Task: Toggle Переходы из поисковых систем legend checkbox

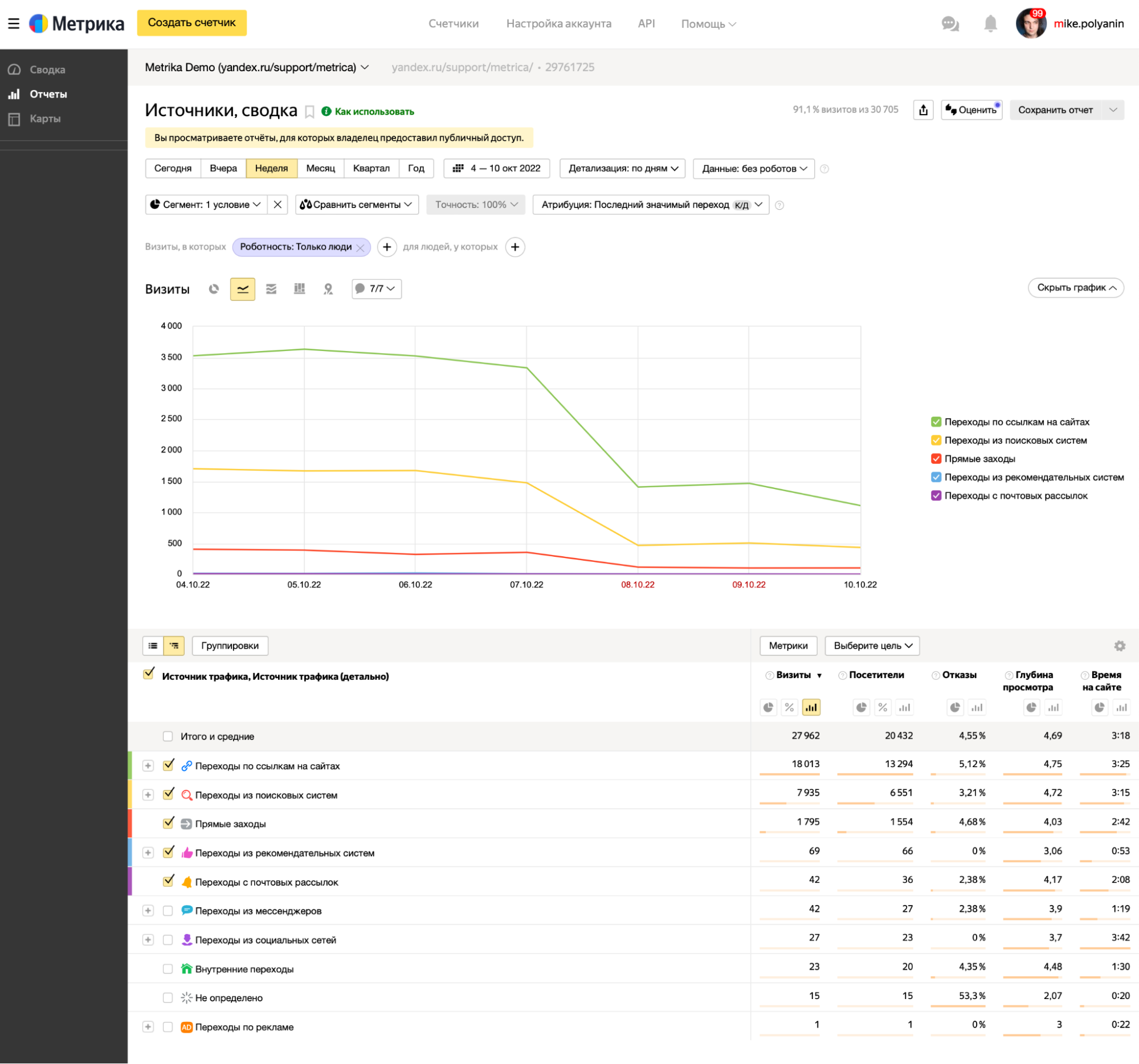Action: (936, 440)
